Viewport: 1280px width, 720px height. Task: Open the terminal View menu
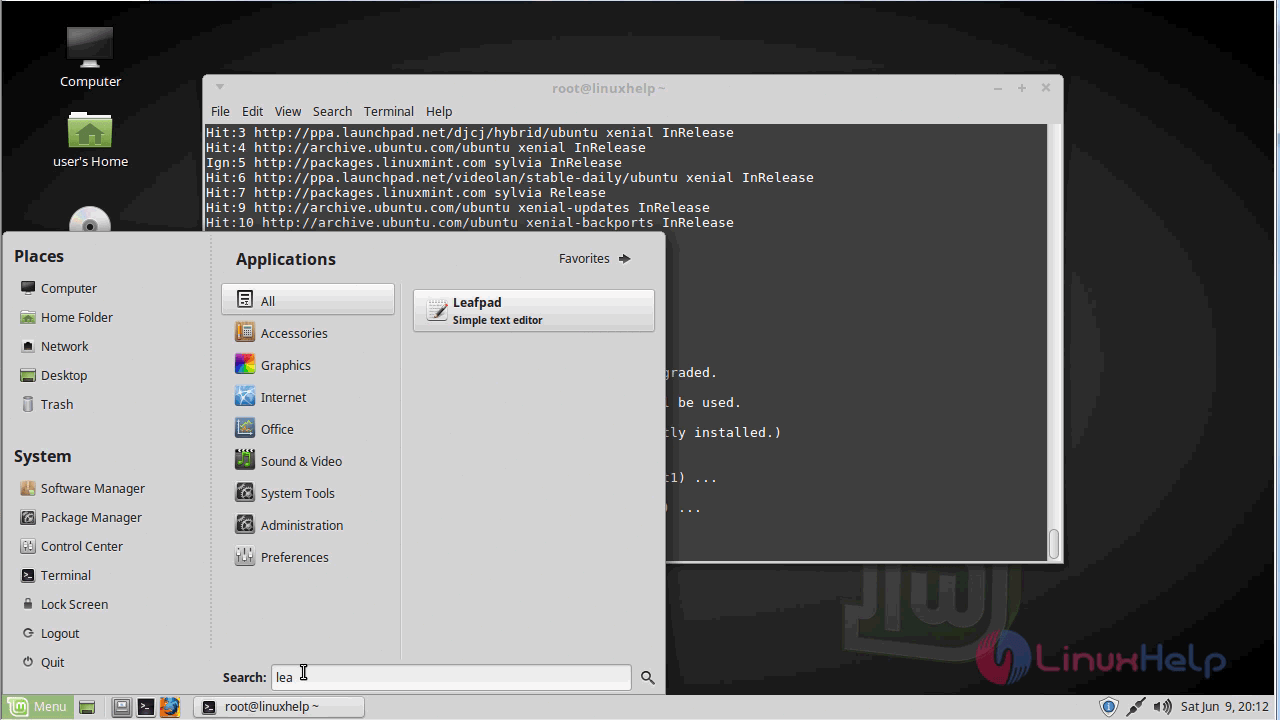[288, 111]
